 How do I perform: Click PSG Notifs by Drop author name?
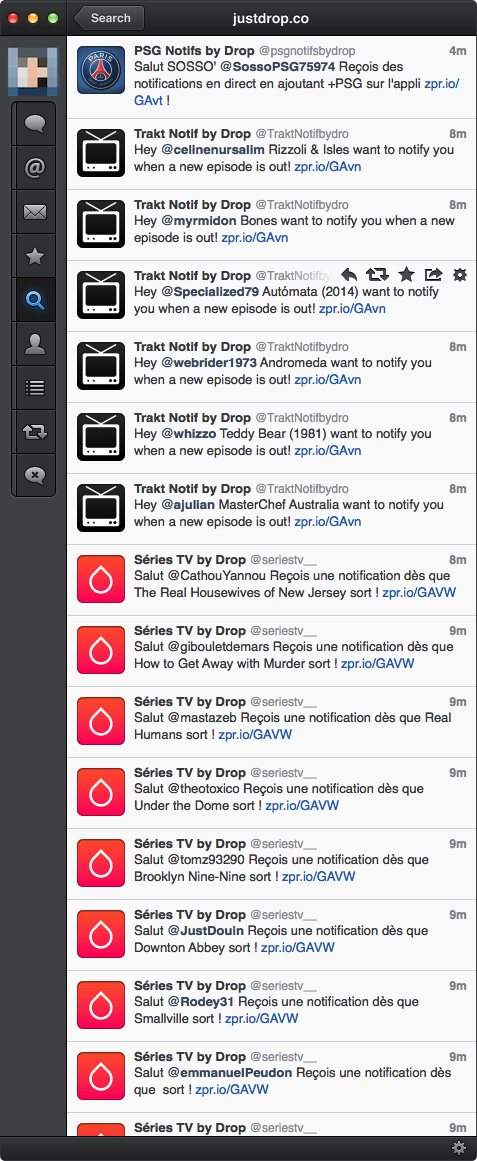point(193,50)
